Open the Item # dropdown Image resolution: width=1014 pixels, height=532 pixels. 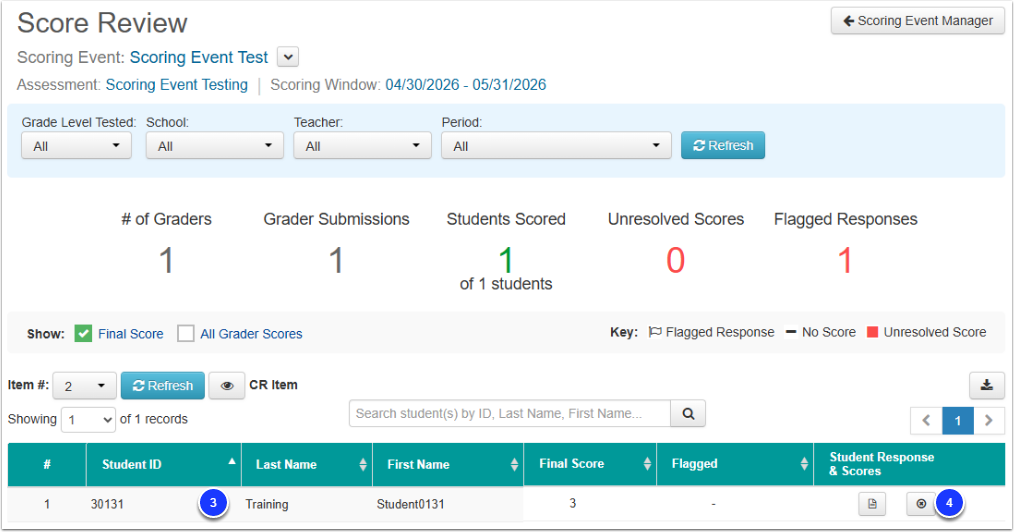tap(84, 386)
